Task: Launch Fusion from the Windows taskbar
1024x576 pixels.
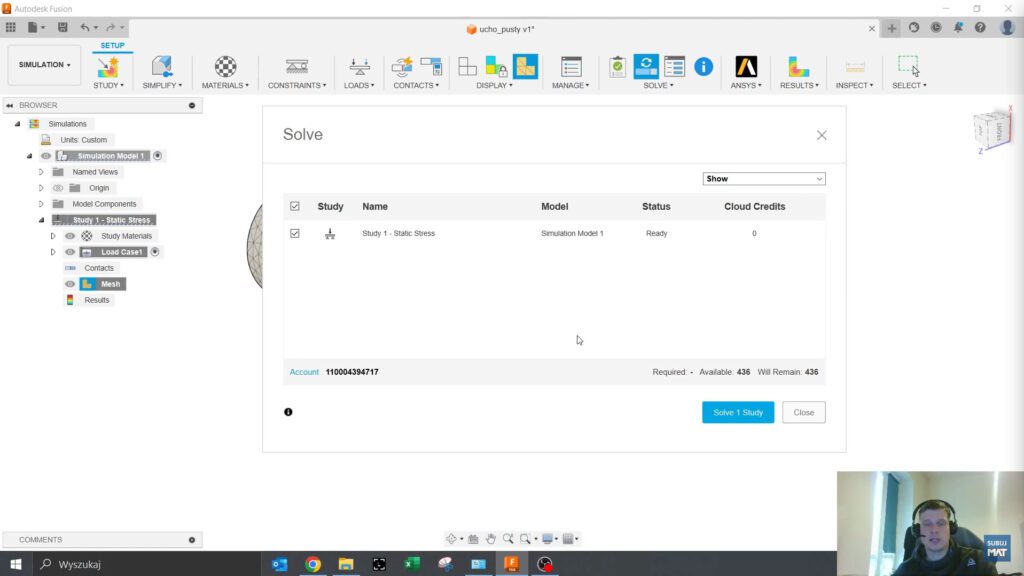Action: 511,564
